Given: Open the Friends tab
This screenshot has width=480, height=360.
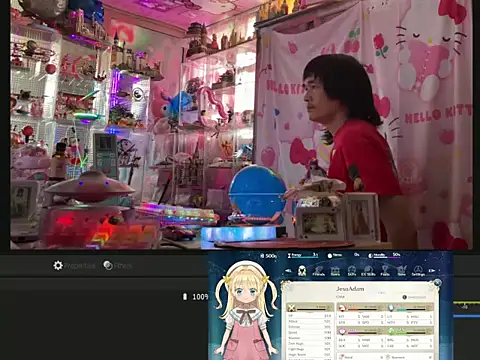Looking at the screenshot, I should pos(319,271).
